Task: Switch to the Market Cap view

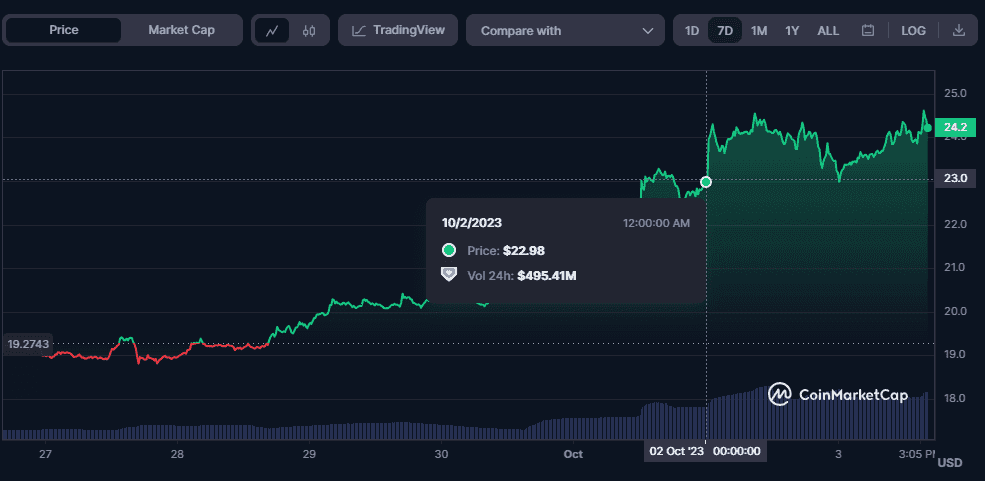Action: pos(181,30)
